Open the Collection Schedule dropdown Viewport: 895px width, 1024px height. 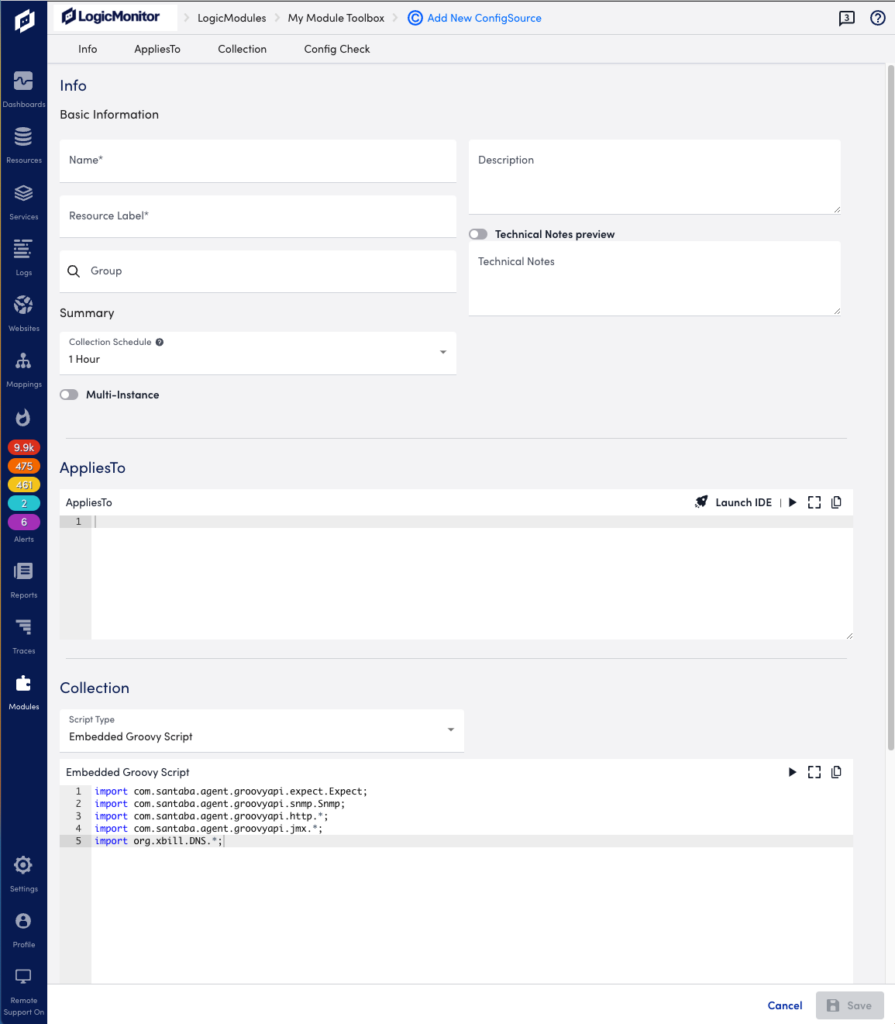(444, 353)
